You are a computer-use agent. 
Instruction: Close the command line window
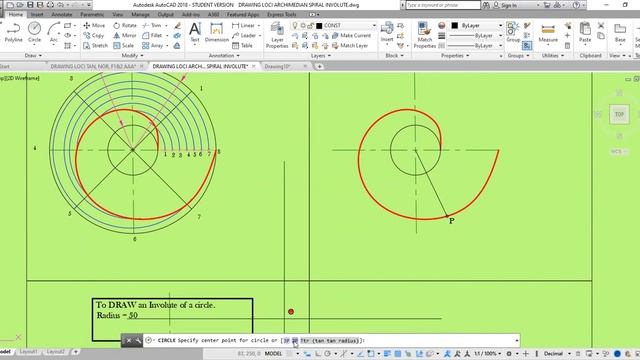(128, 340)
